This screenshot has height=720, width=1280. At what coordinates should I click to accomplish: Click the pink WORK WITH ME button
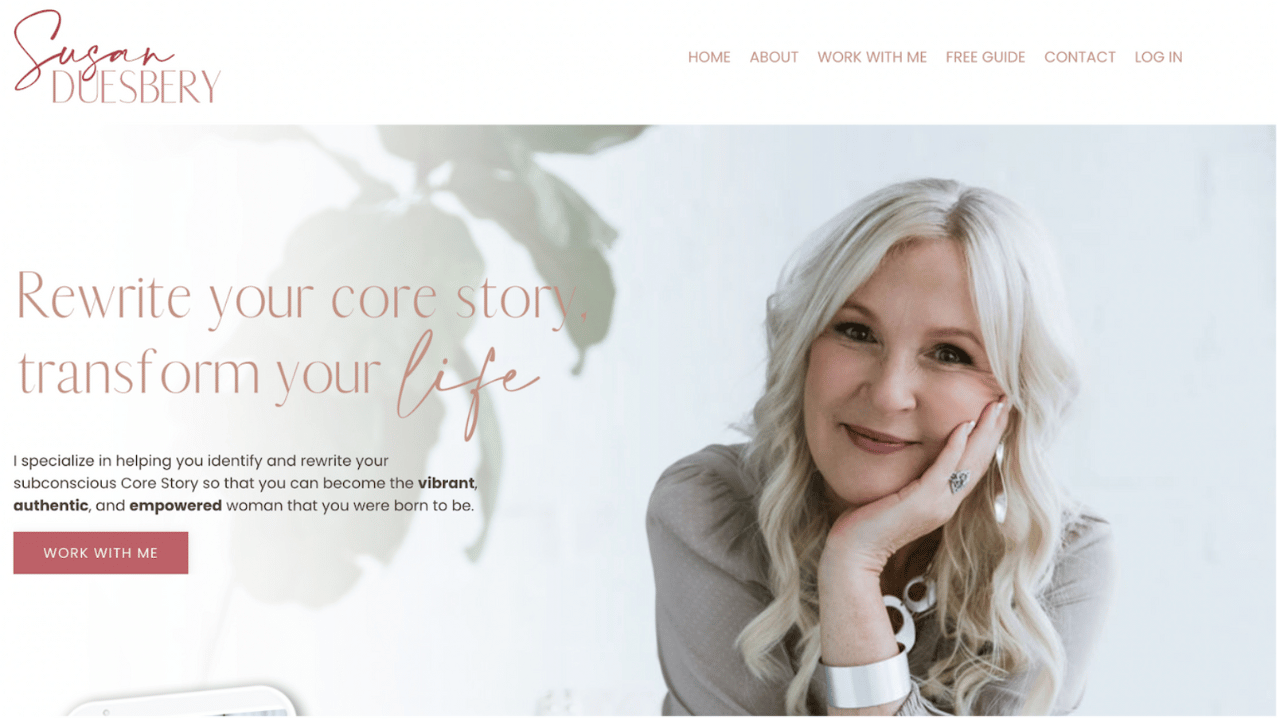pos(101,553)
